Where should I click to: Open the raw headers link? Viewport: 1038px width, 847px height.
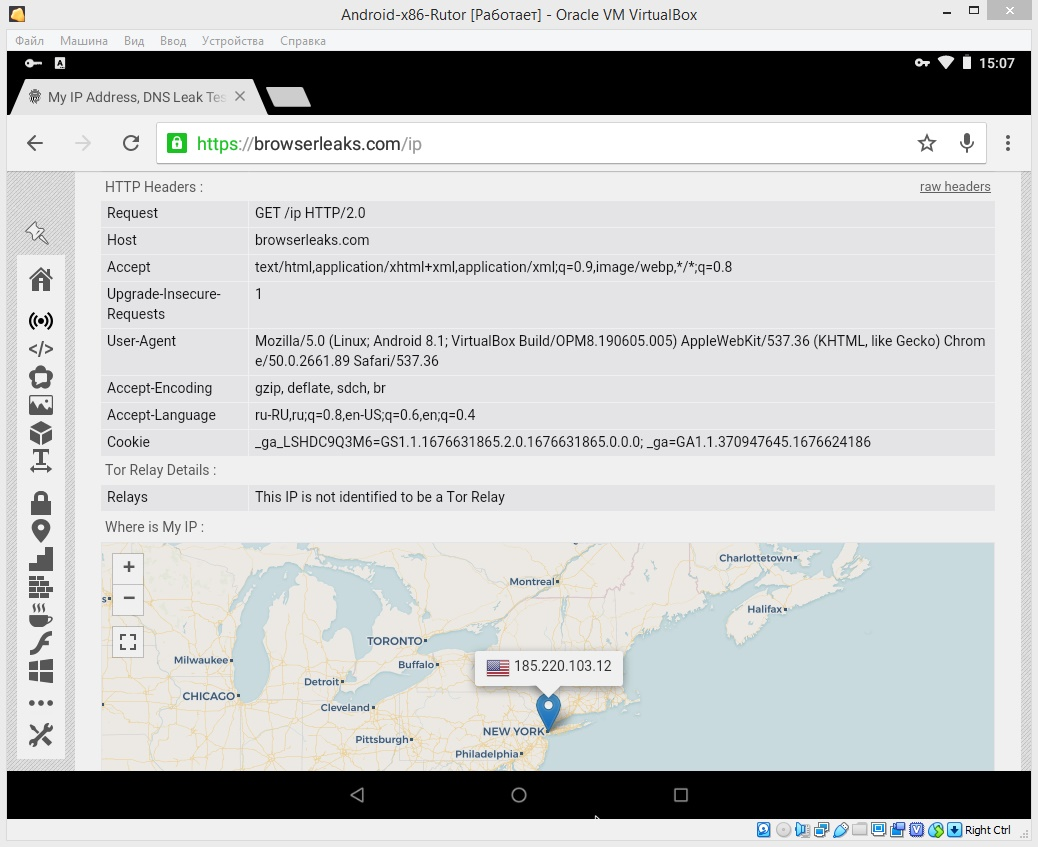[x=955, y=187]
